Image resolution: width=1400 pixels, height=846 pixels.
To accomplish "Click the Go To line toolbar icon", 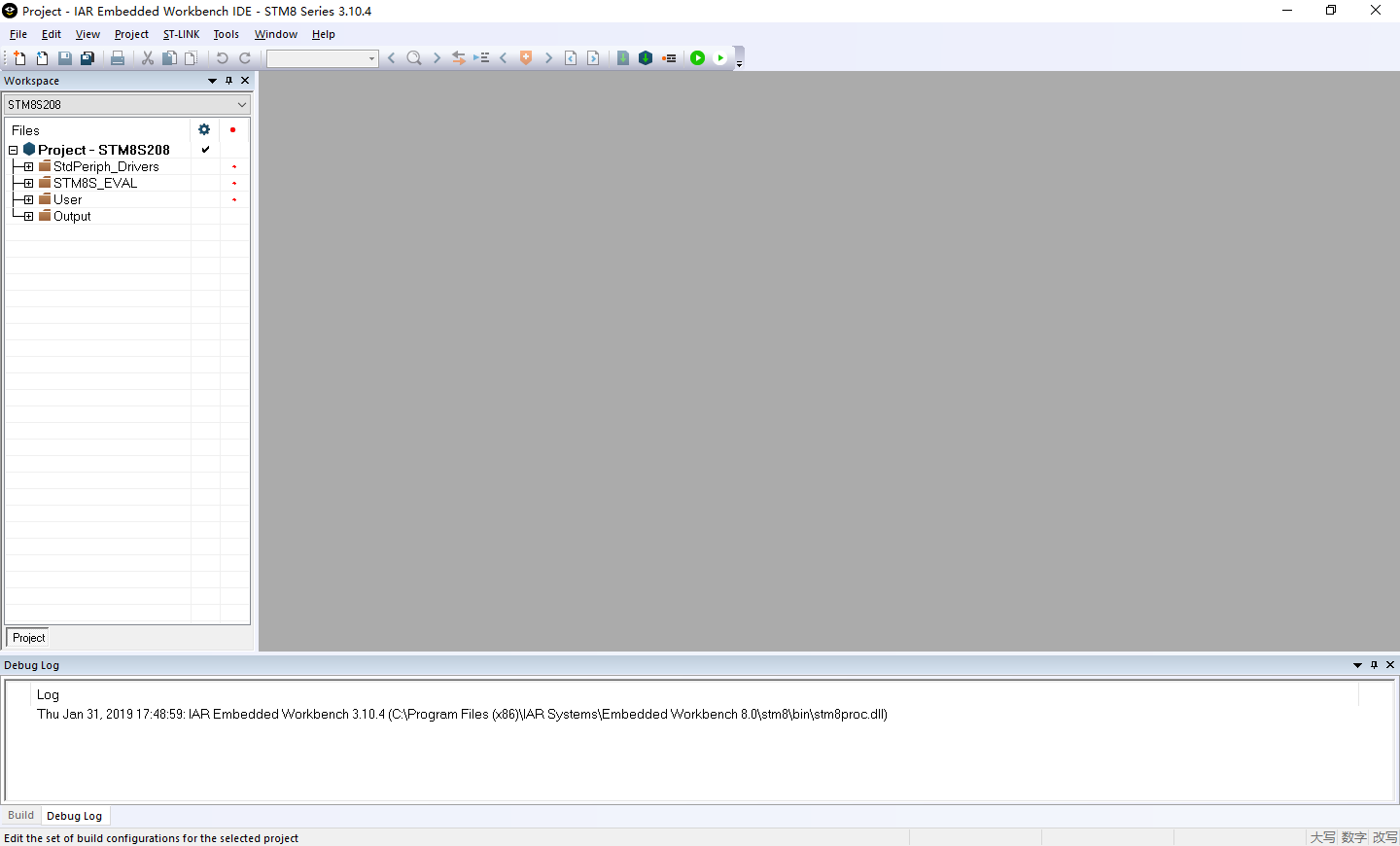I will pos(481,58).
